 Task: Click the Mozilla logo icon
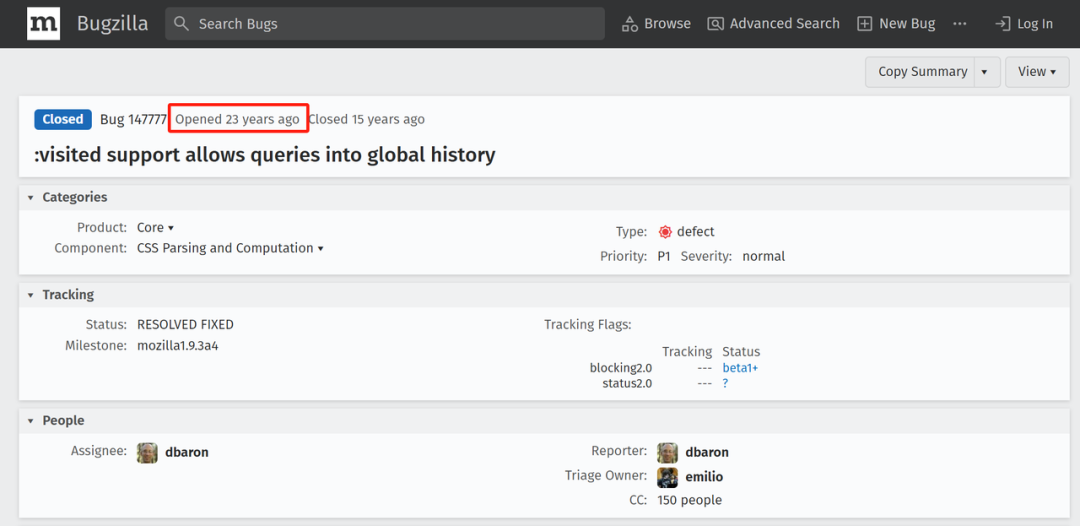click(x=43, y=24)
